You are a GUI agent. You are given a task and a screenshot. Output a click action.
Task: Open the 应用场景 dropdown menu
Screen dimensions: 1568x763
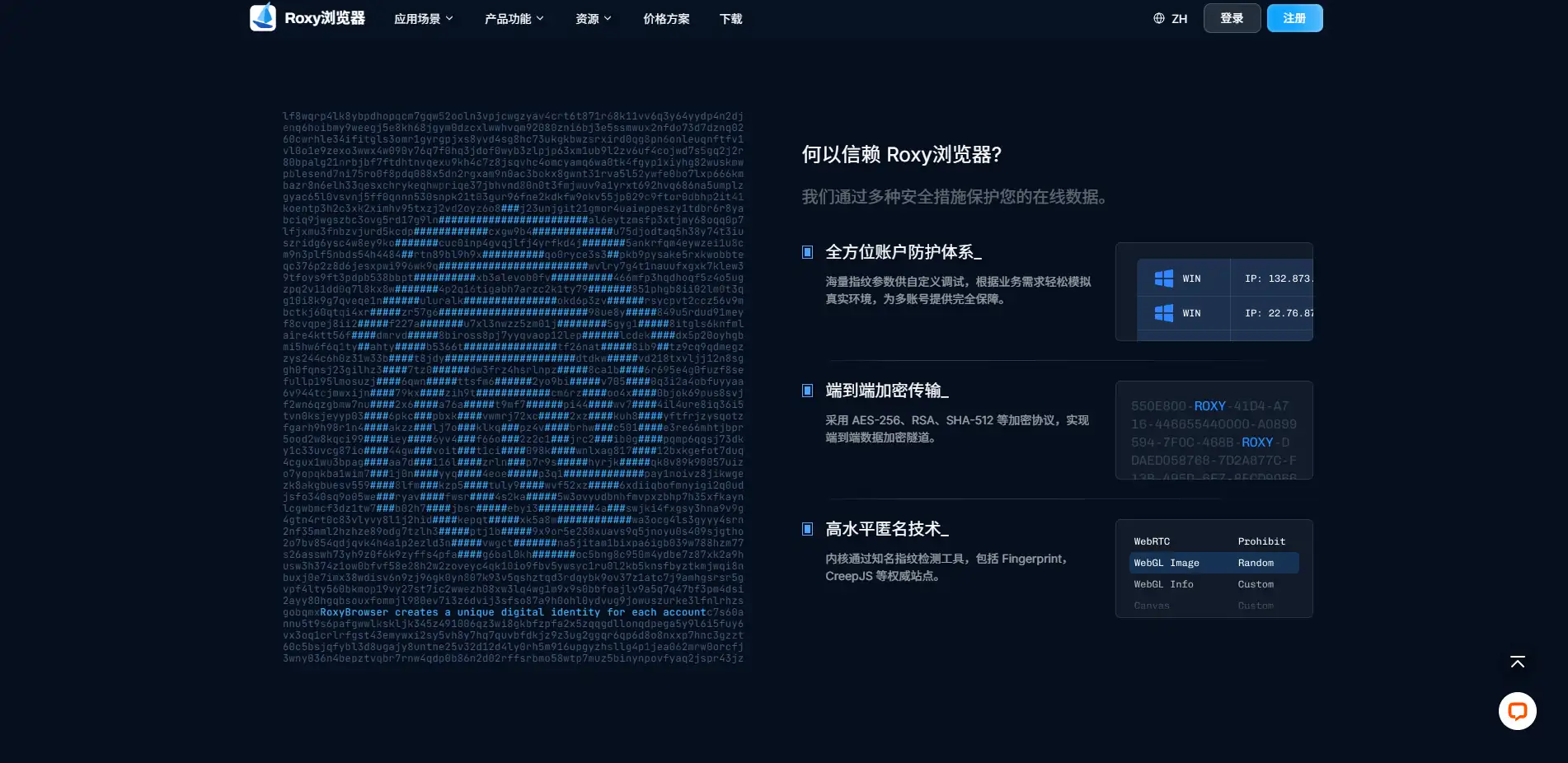(x=424, y=18)
